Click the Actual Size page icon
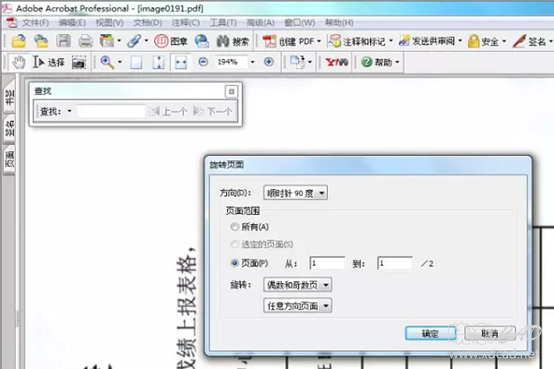The image size is (554, 369). point(136,62)
